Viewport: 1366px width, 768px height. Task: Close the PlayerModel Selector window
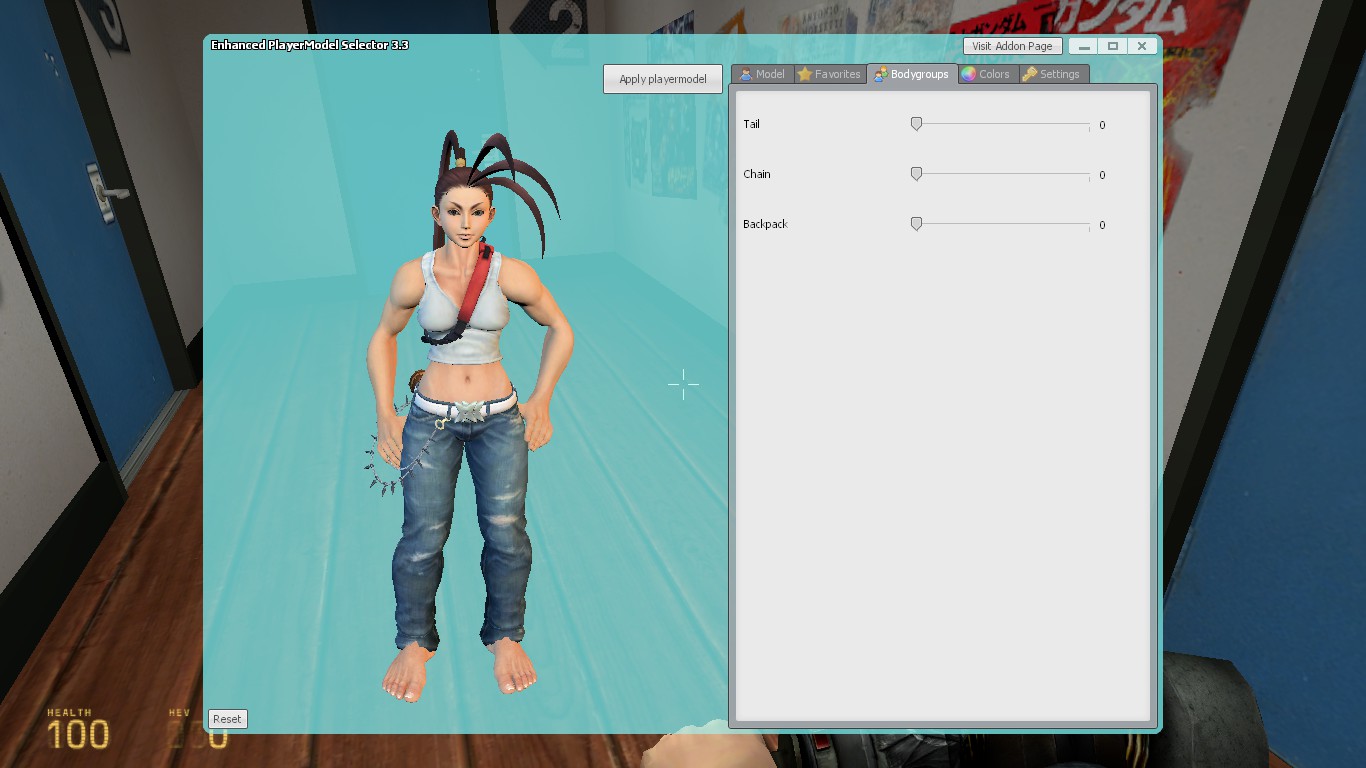(x=1141, y=46)
